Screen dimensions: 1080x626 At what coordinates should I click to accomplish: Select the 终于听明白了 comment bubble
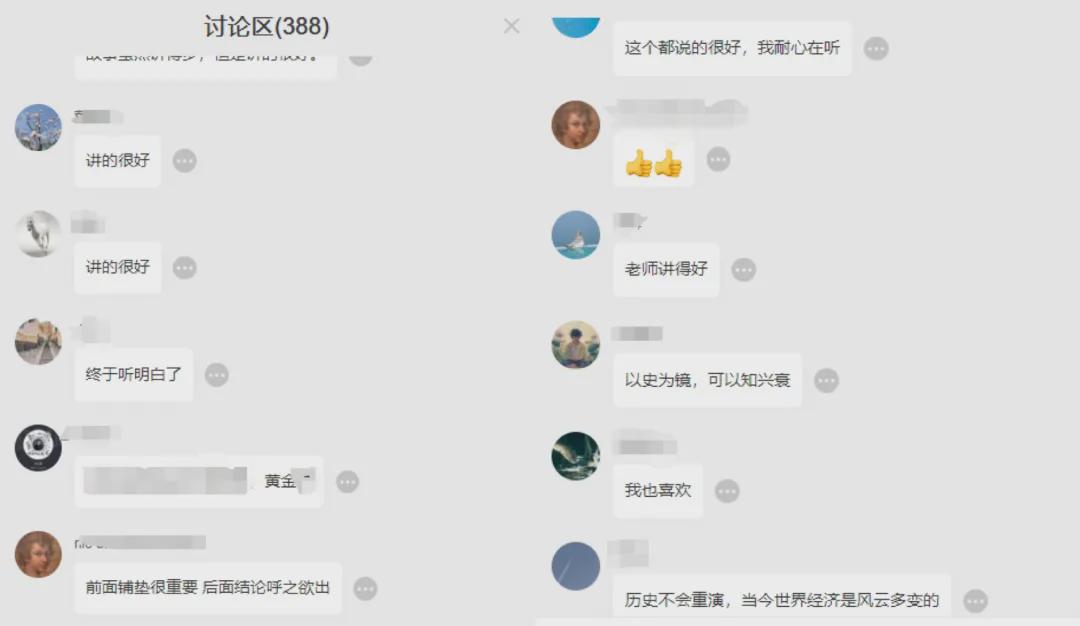pyautogui.click(x=134, y=375)
